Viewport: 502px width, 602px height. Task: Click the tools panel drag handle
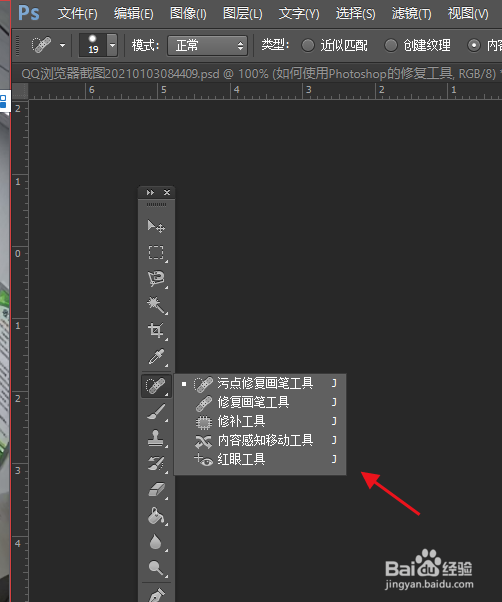point(157,205)
